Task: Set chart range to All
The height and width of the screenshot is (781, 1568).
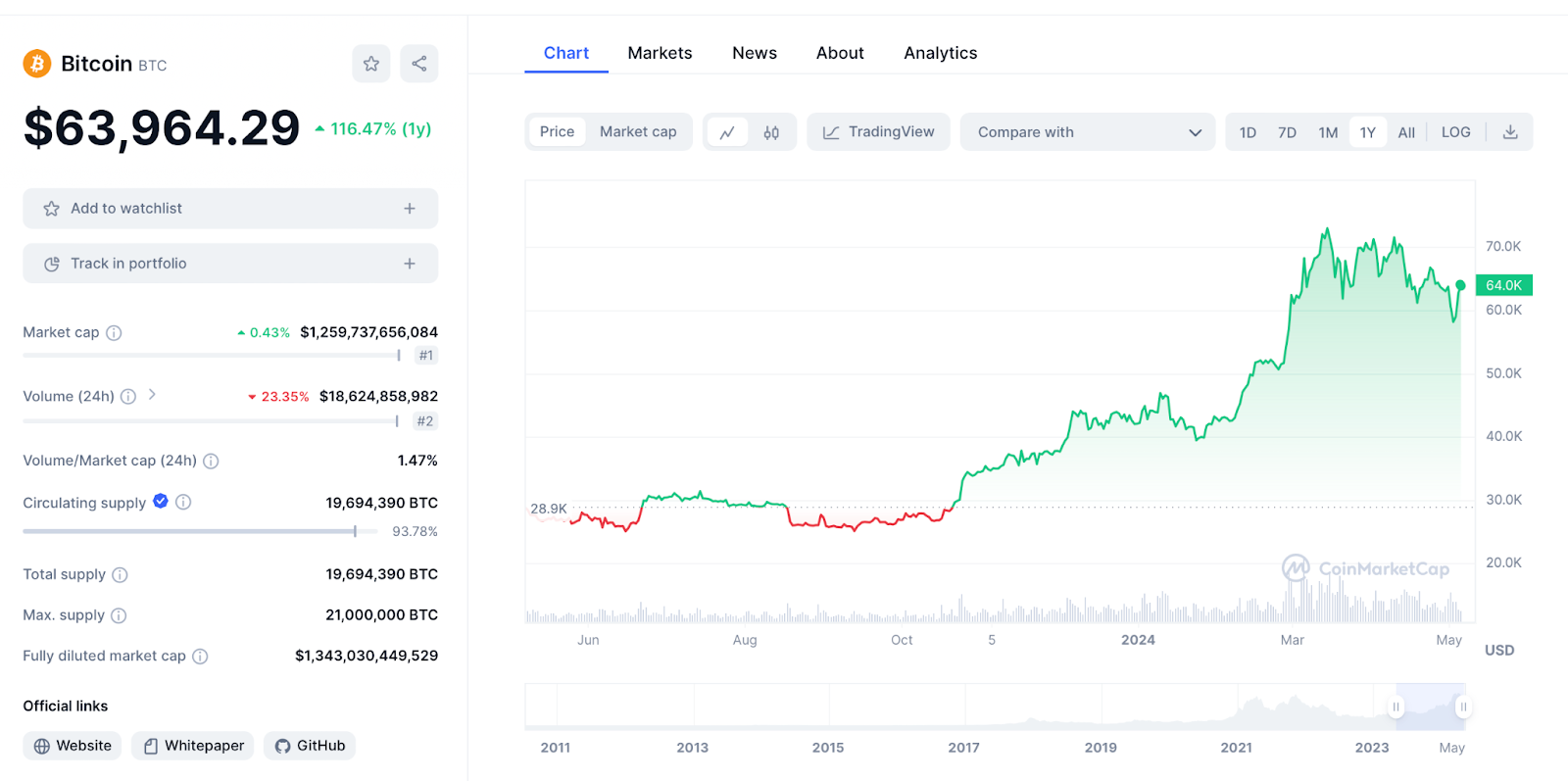Action: (x=1406, y=132)
